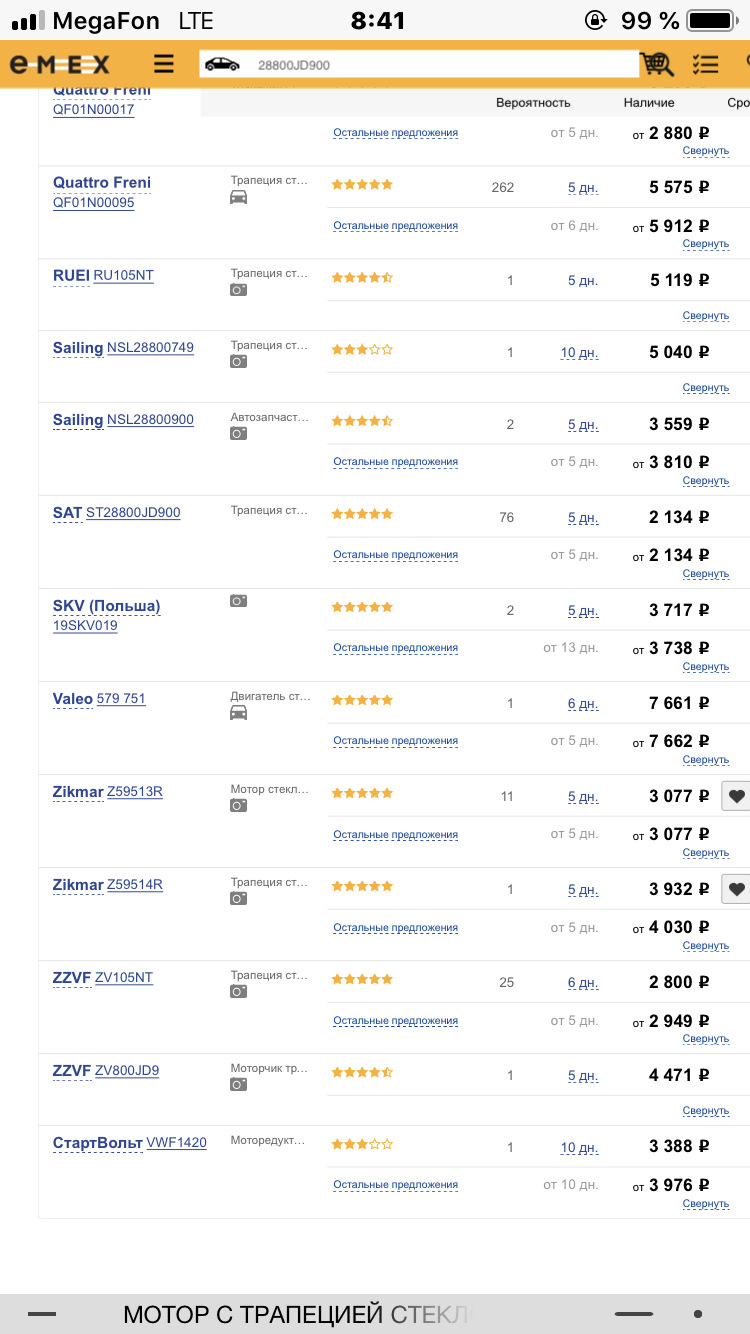
Task: Open the checklist icon in header
Action: (705, 65)
